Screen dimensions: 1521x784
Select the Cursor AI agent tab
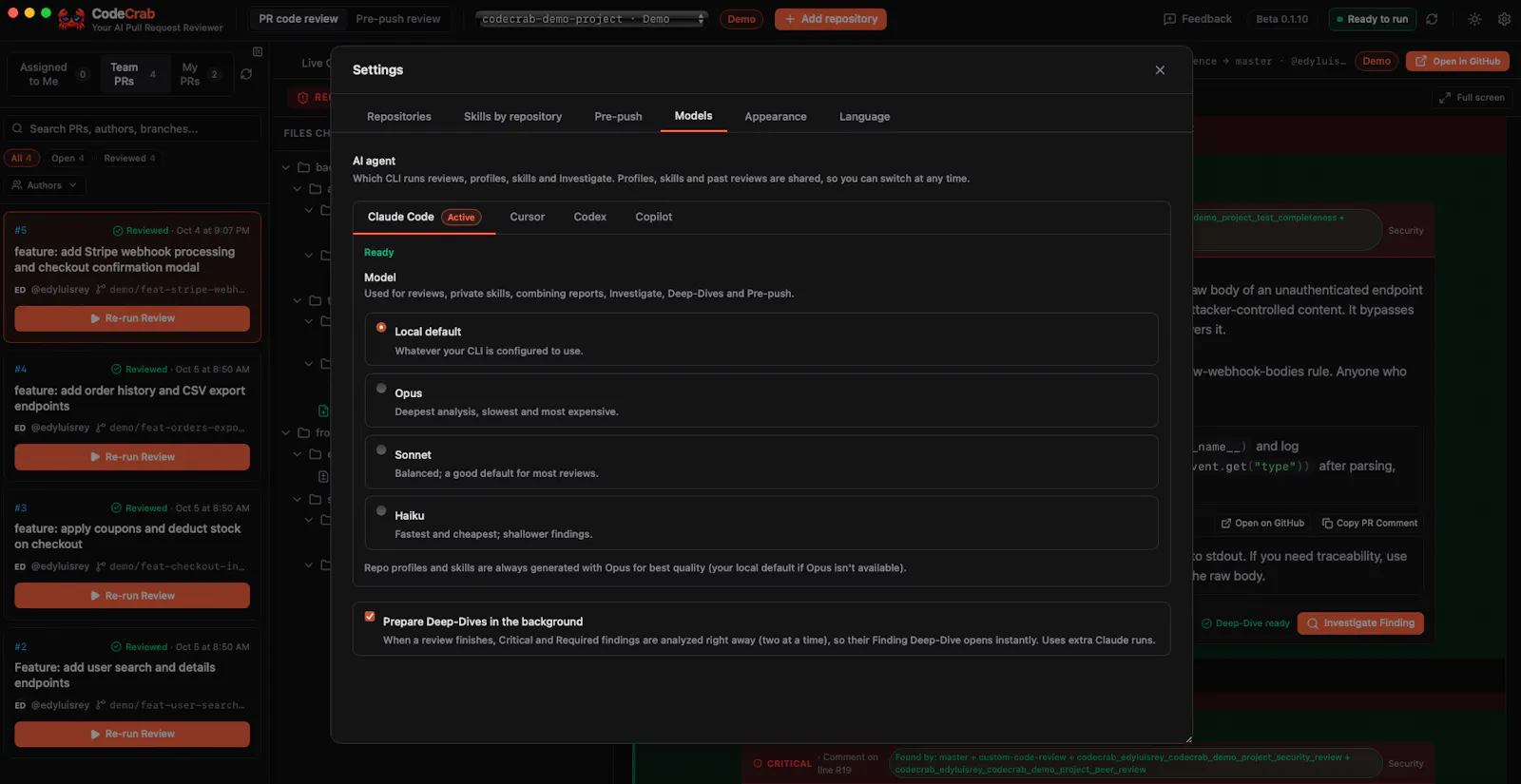tap(528, 218)
